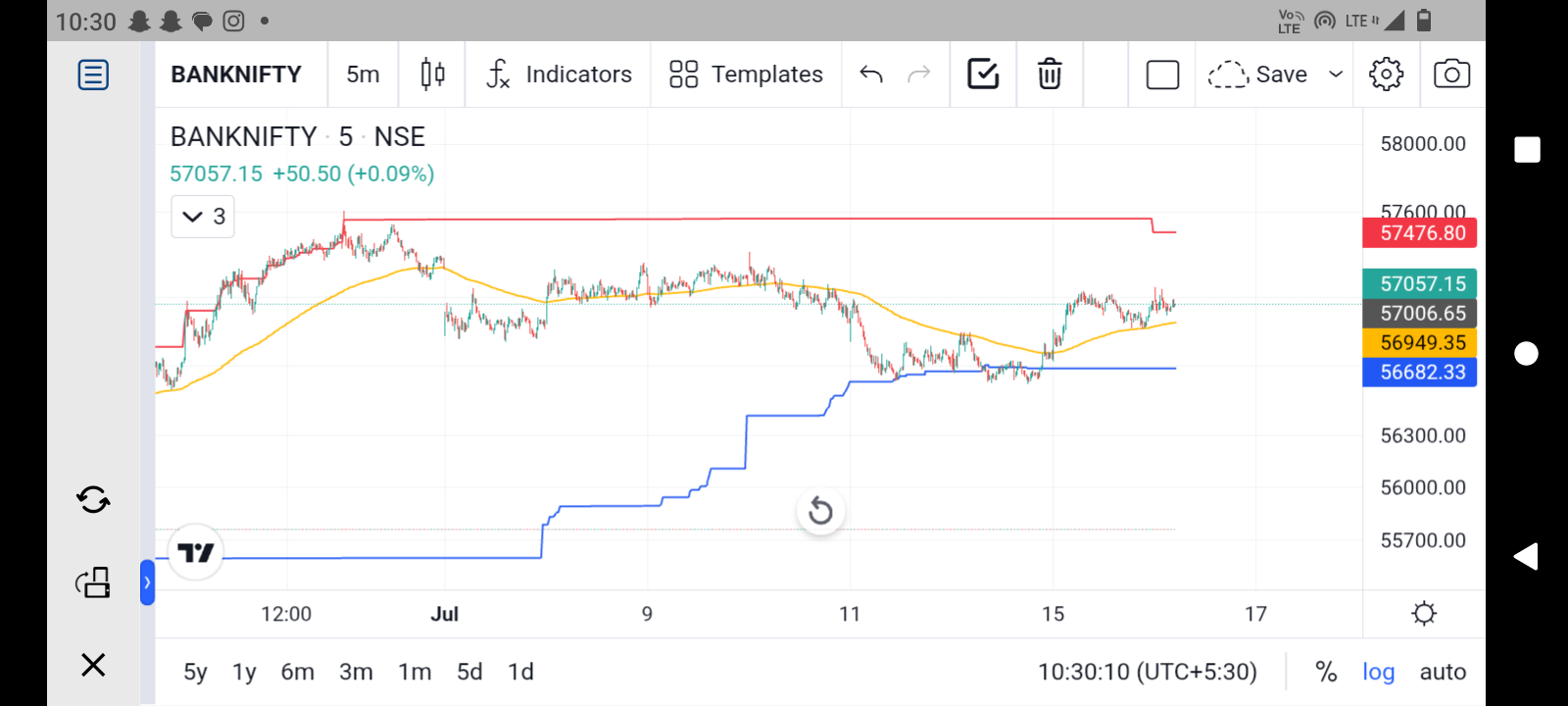The image size is (1568, 706).
Task: Tap the Android square recent apps button
Action: tap(1527, 149)
